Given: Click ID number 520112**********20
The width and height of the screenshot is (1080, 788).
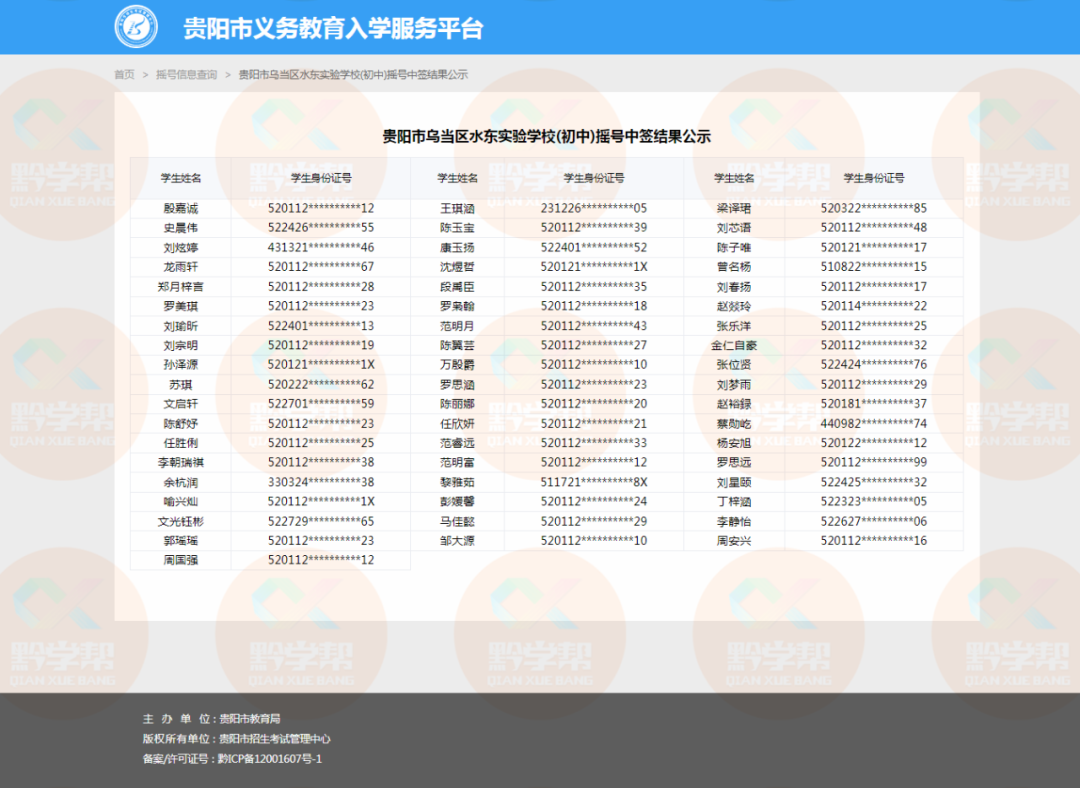Looking at the screenshot, I should click(x=594, y=404).
